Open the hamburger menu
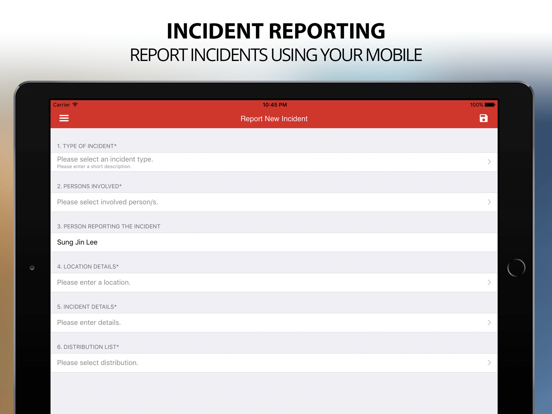The image size is (552, 414). click(64, 118)
